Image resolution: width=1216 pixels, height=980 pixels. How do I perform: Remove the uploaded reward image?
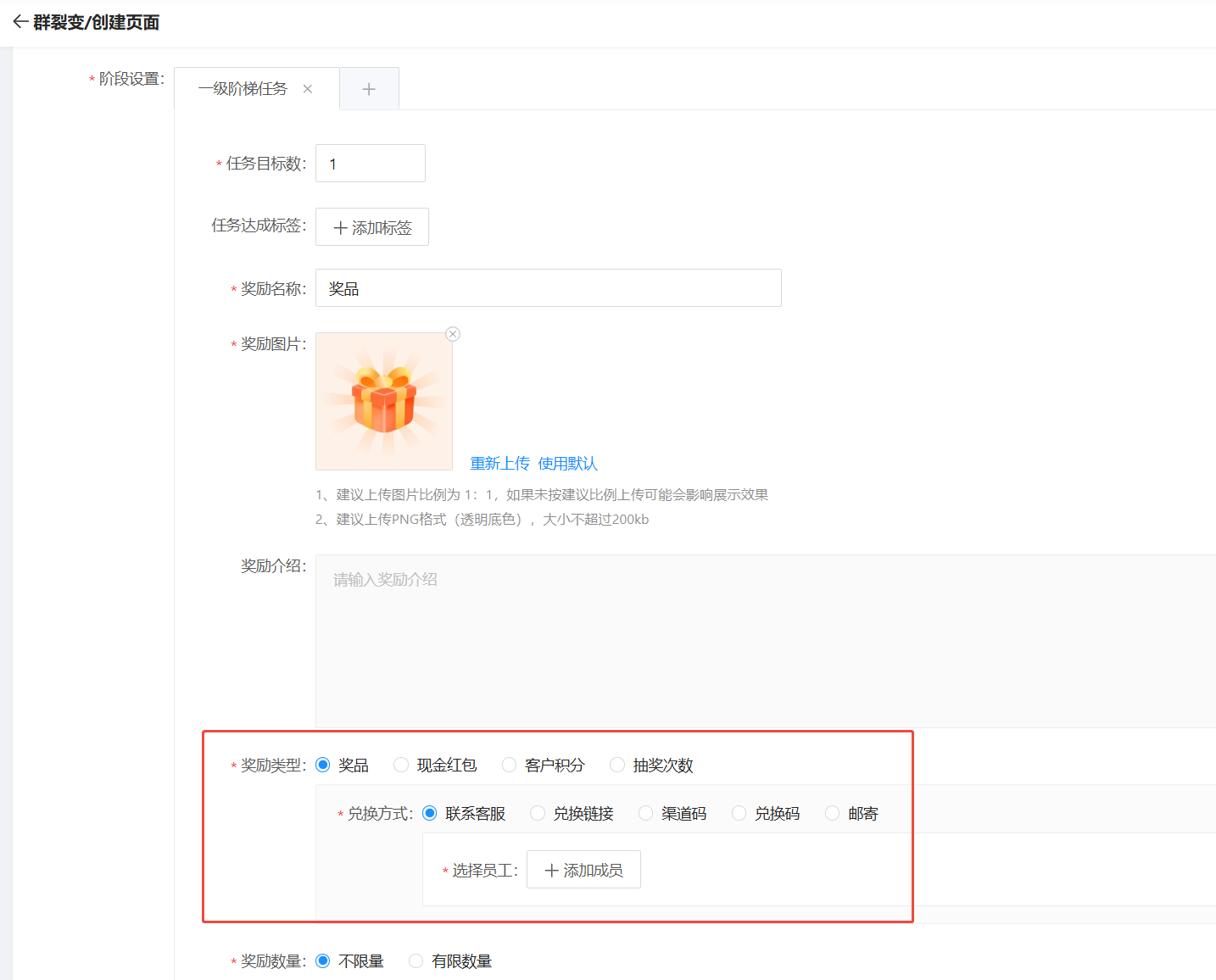[x=453, y=334]
